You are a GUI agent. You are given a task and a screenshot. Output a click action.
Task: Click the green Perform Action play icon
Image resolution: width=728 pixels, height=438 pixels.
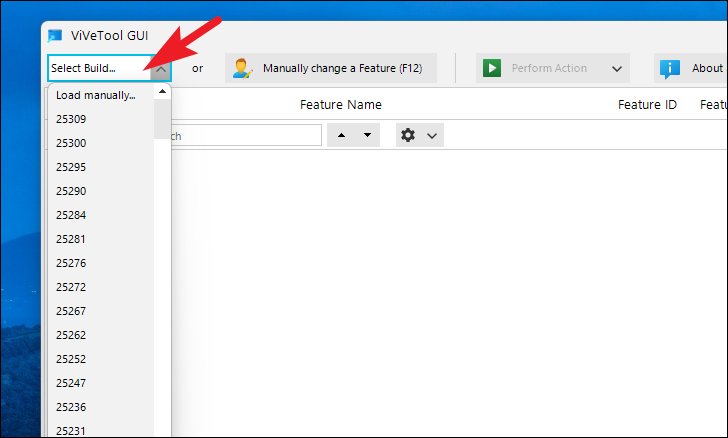(x=492, y=68)
